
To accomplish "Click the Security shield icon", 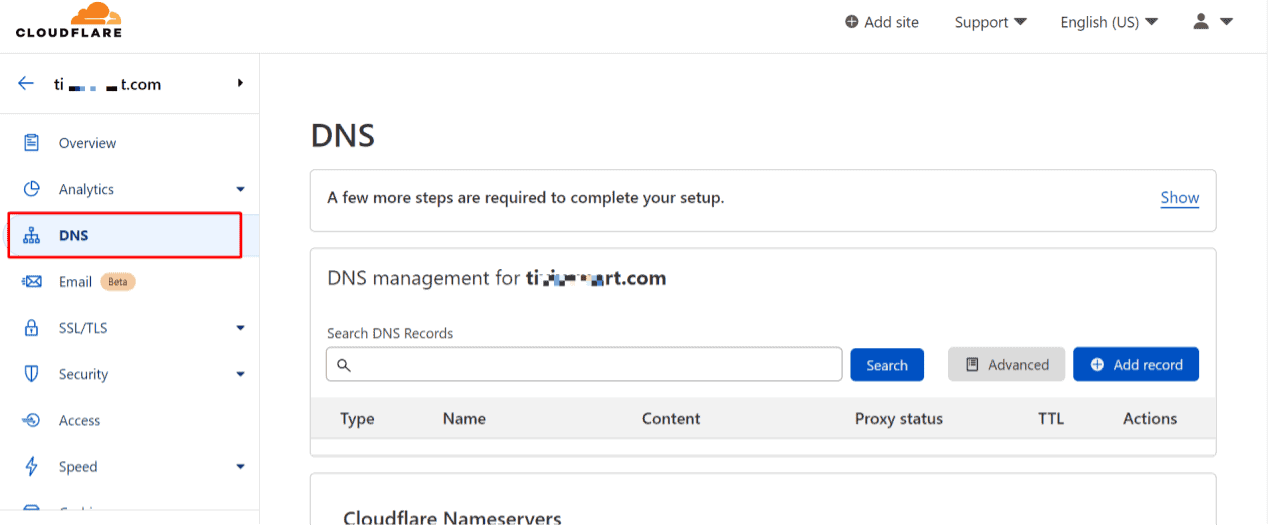I will coord(32,374).
